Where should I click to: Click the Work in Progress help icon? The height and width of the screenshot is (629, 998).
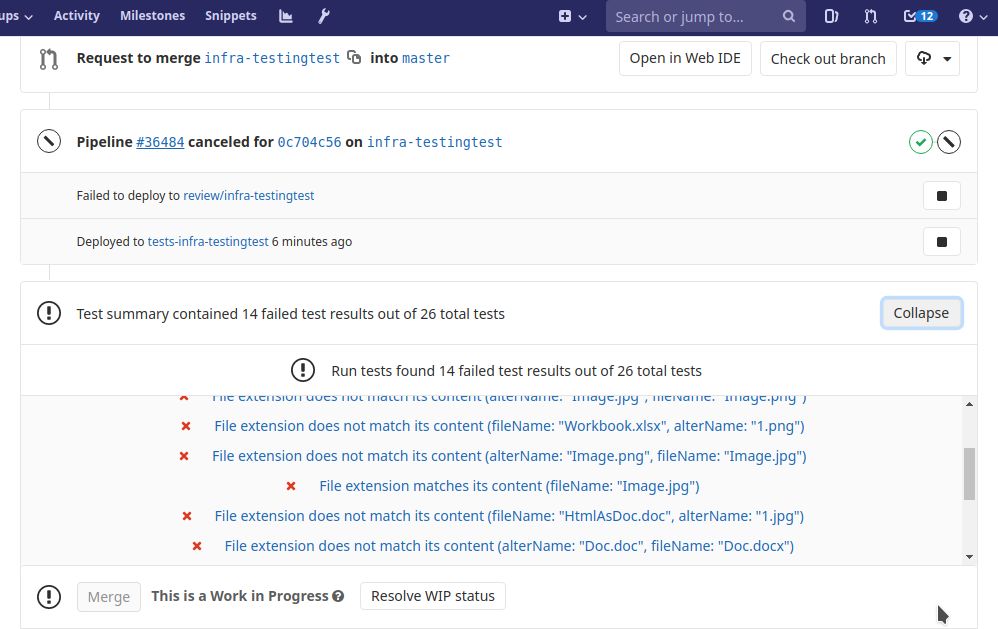[338, 596]
